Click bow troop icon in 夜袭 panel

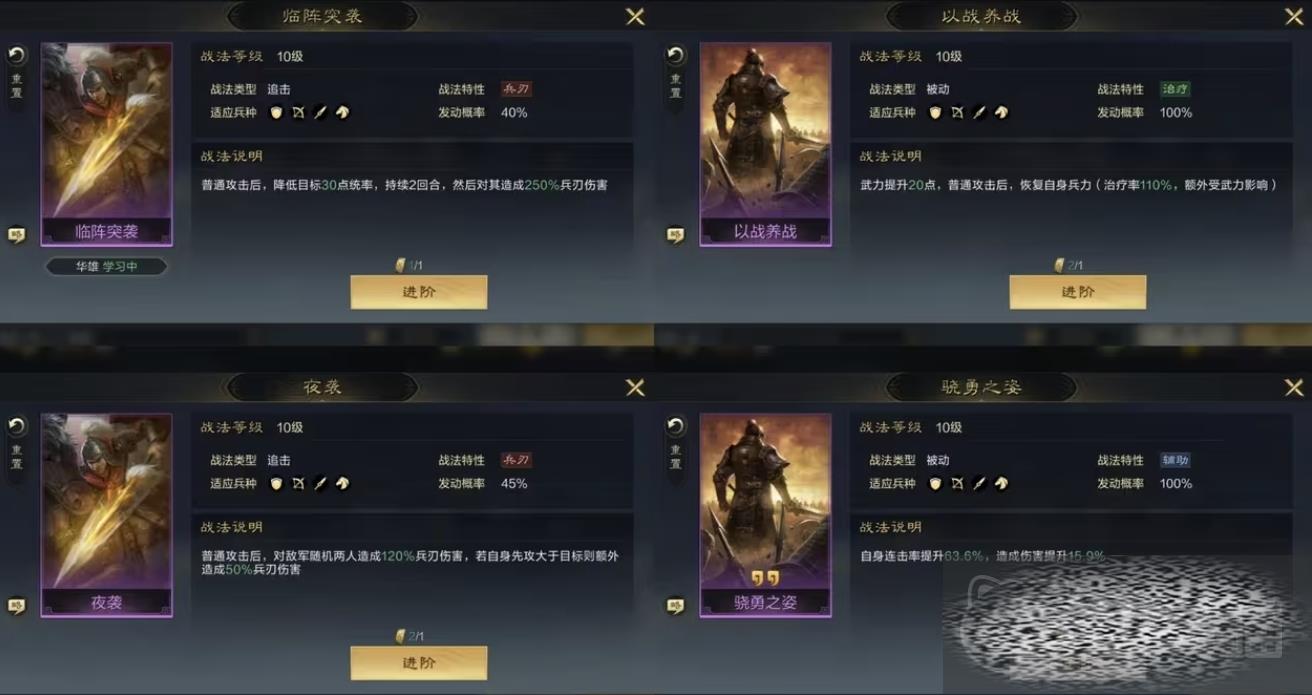pyautogui.click(x=298, y=484)
